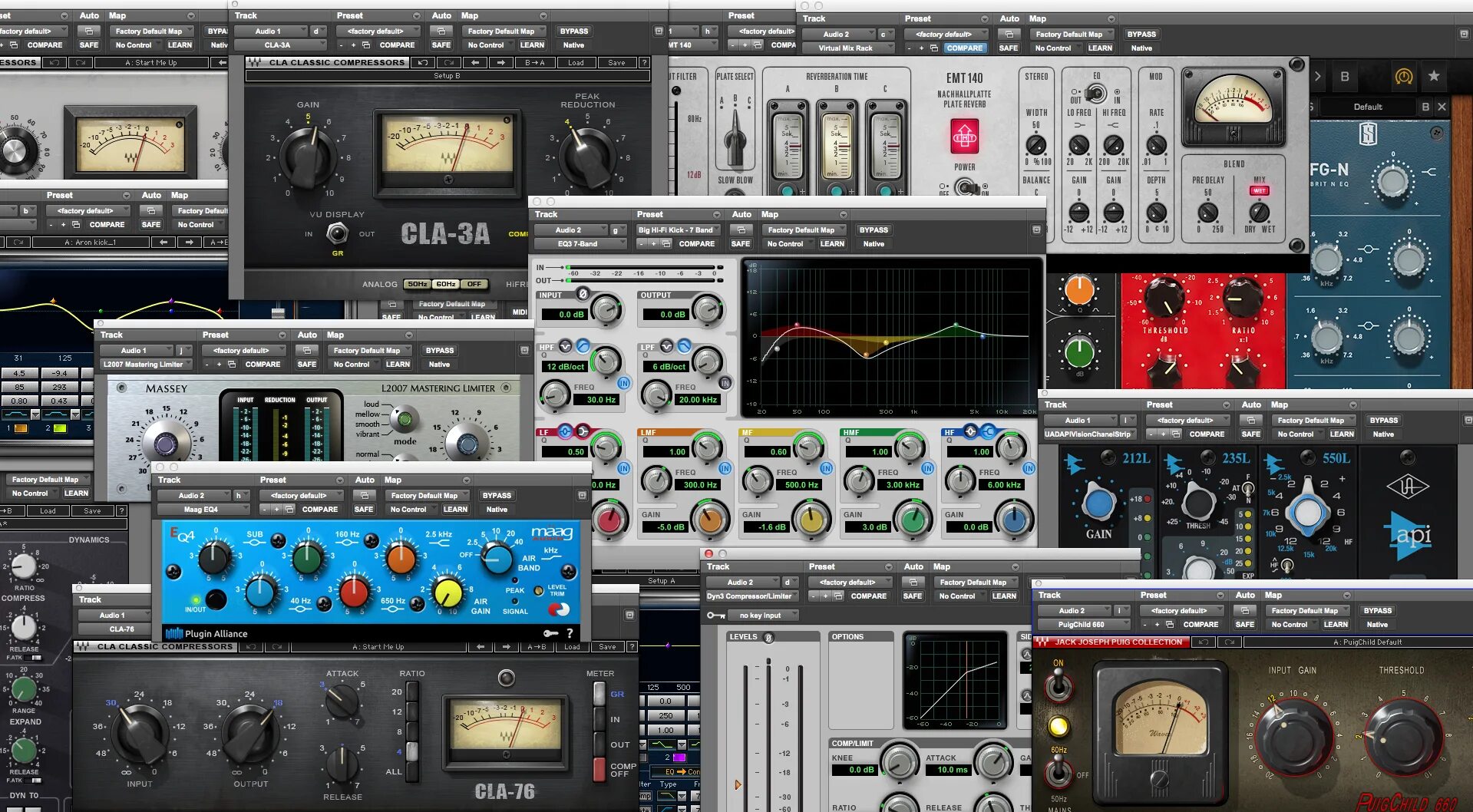Image resolution: width=1473 pixels, height=812 pixels.
Task: Click LEARN in the PuigChild 660 header
Action: click(x=1336, y=625)
